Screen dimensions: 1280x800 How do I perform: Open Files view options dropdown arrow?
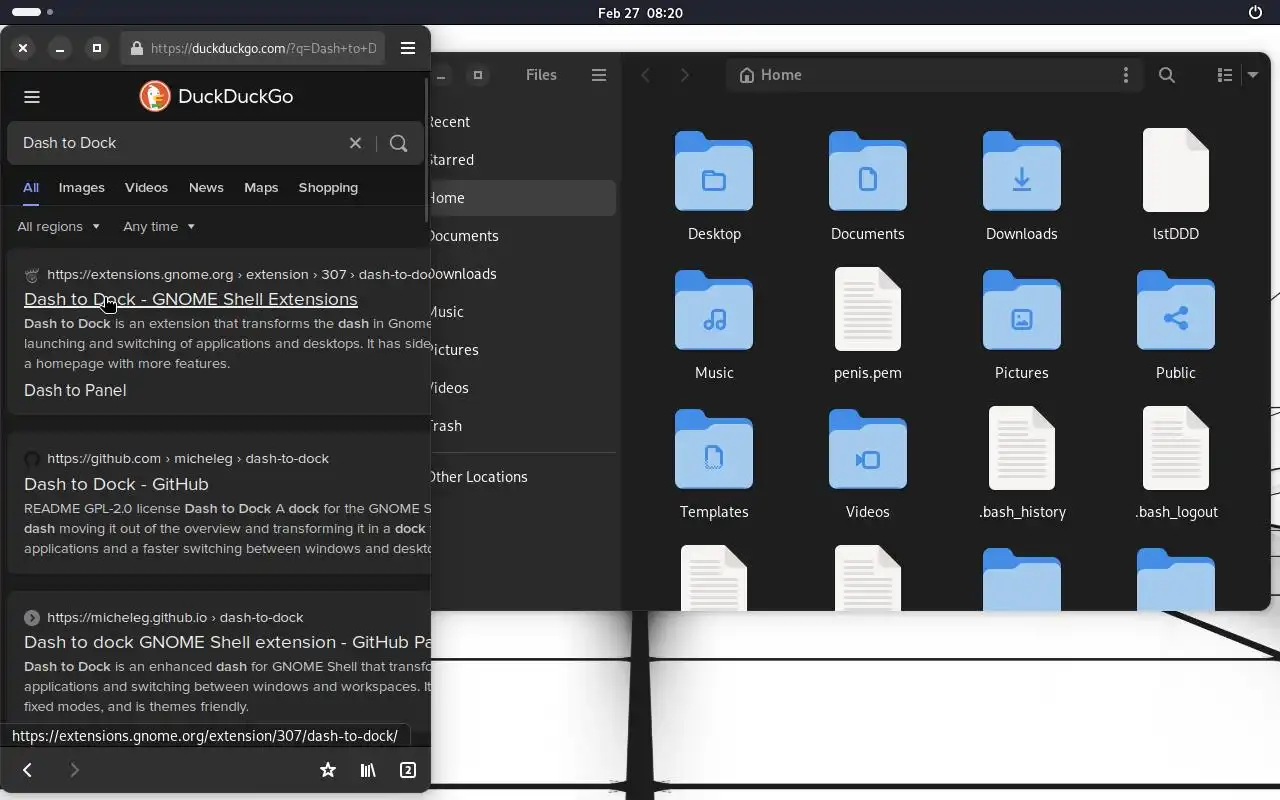pyautogui.click(x=1252, y=75)
